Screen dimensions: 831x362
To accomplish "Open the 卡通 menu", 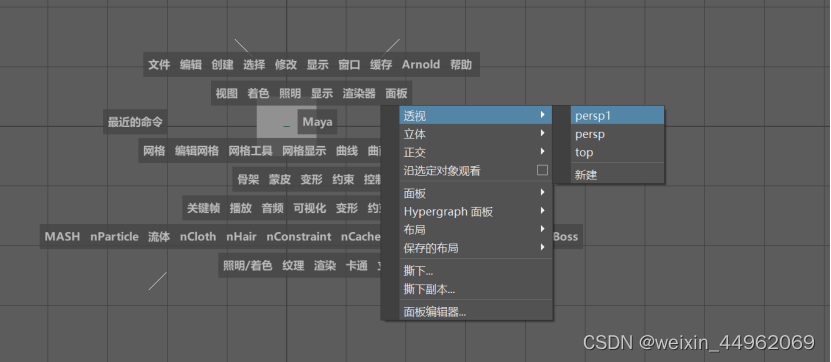I will (x=357, y=266).
